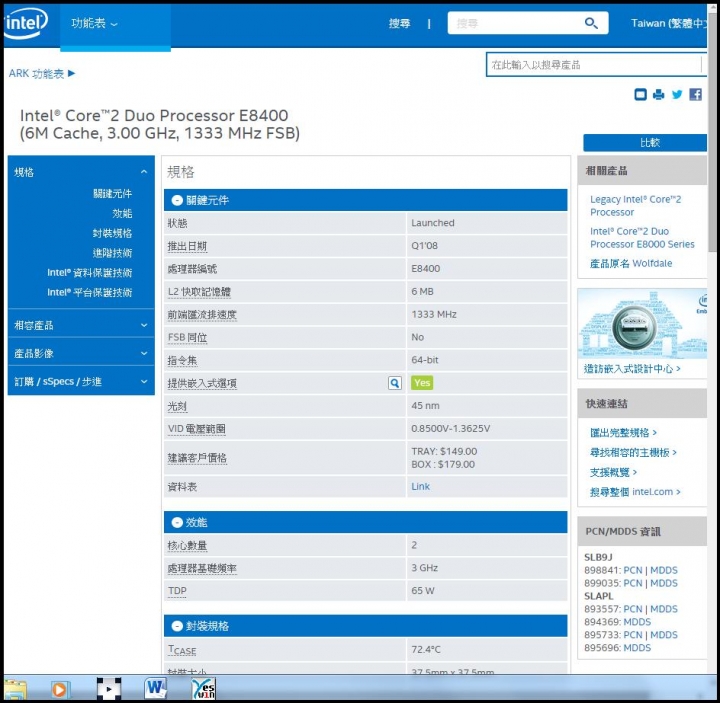This screenshot has width=720, height=703.
Task: Click embedded design center banner image
Action: [642, 324]
